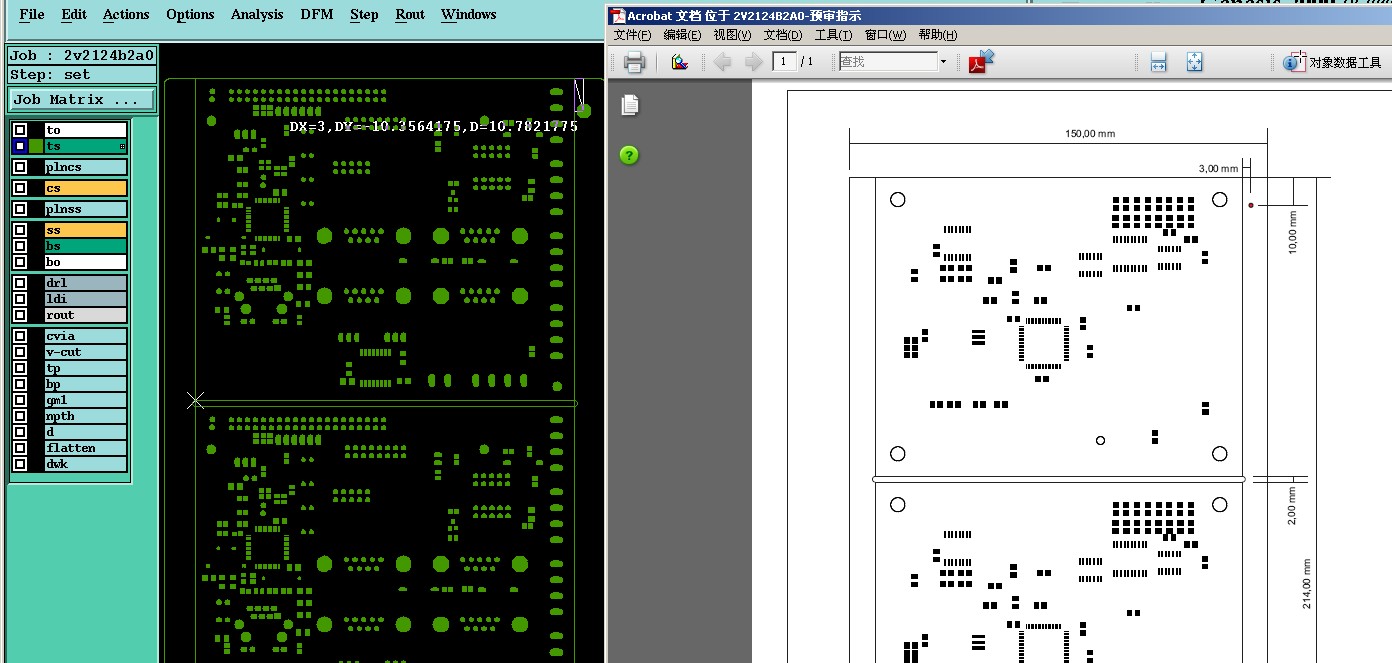This screenshot has height=663, width=1392.
Task: Click the 'Step: set' label
Action: (82, 74)
